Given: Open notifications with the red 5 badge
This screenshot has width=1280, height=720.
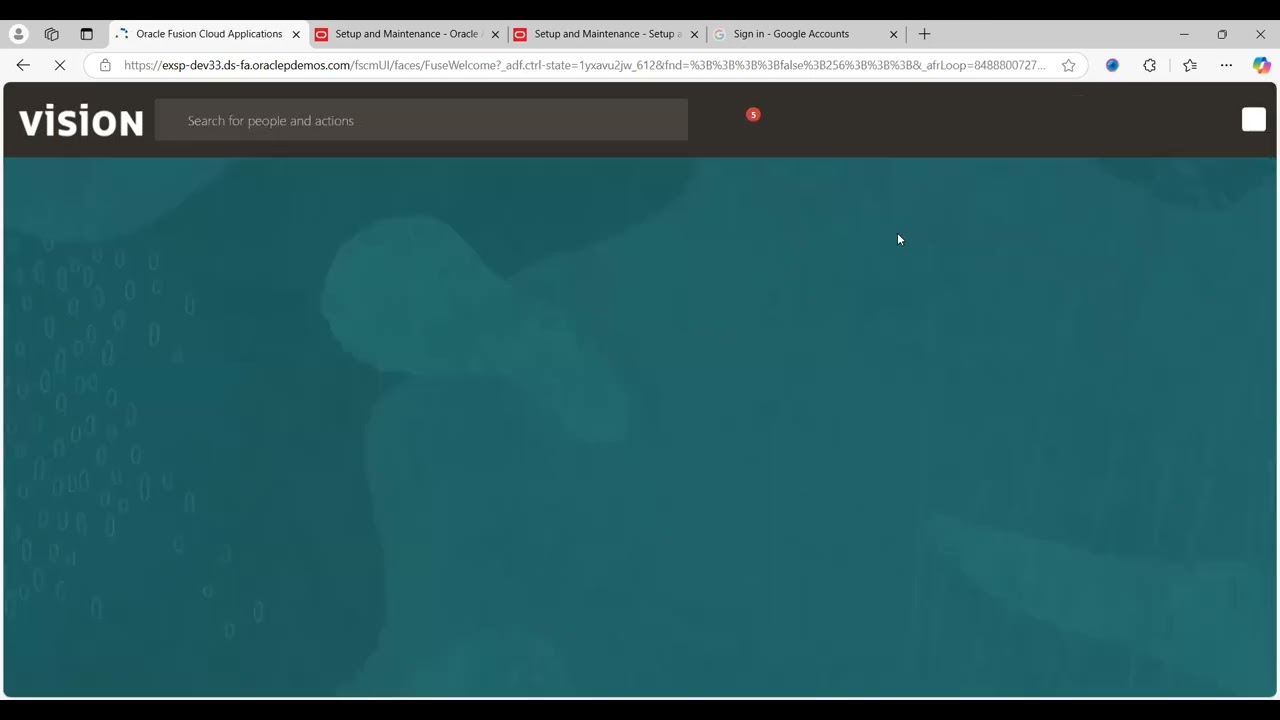Looking at the screenshot, I should click(x=753, y=115).
